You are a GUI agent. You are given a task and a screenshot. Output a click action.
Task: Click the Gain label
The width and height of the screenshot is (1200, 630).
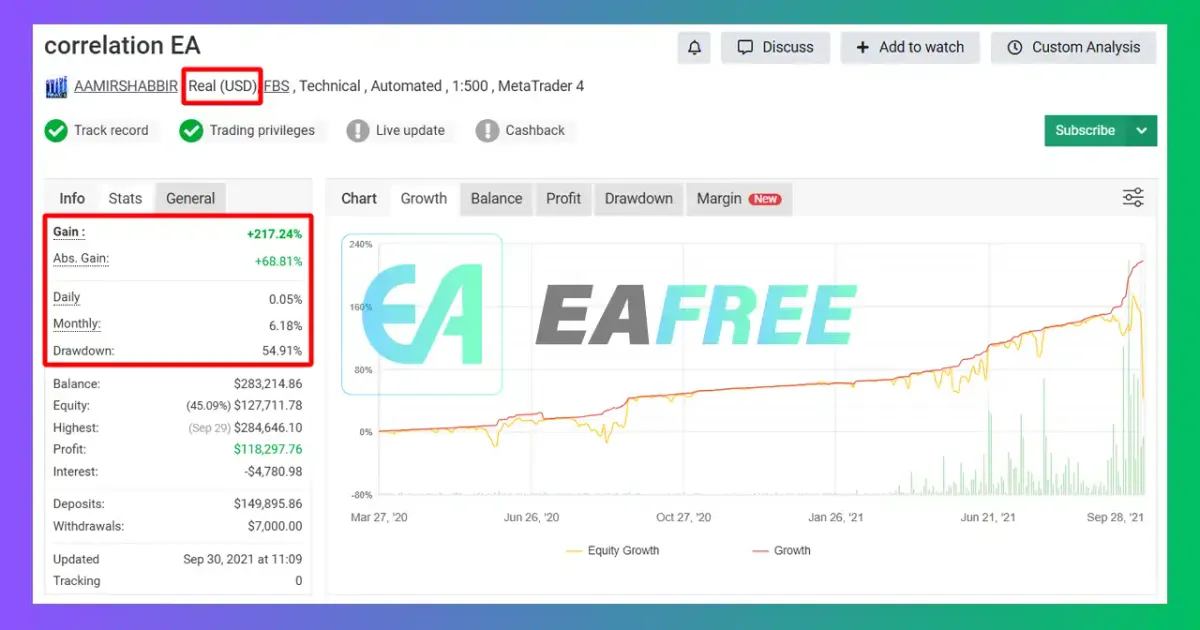pyautogui.click(x=69, y=232)
